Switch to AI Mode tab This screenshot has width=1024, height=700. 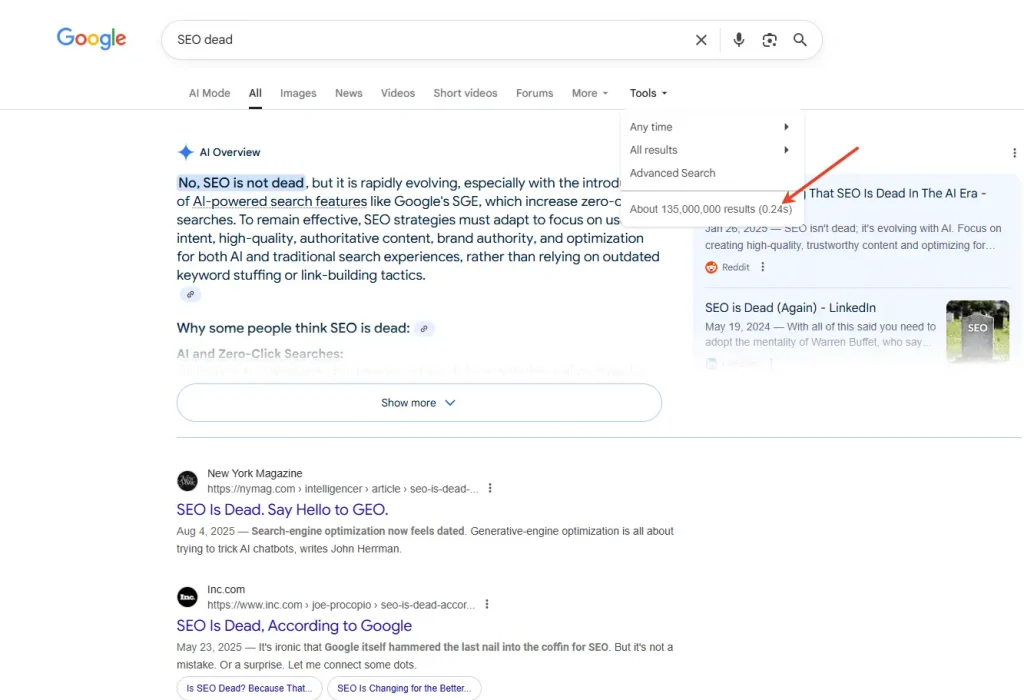[x=210, y=93]
